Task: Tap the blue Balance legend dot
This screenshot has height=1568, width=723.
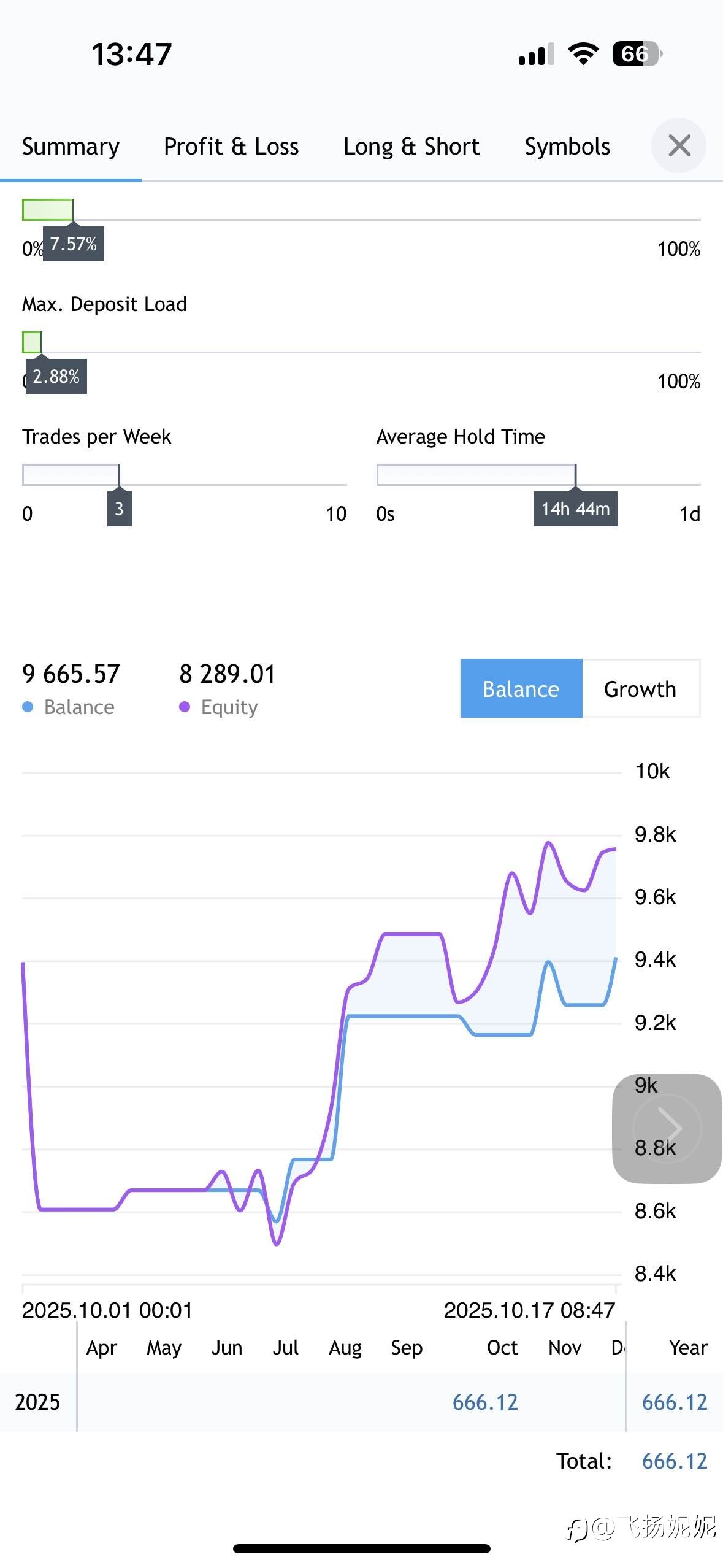Action: coord(28,707)
